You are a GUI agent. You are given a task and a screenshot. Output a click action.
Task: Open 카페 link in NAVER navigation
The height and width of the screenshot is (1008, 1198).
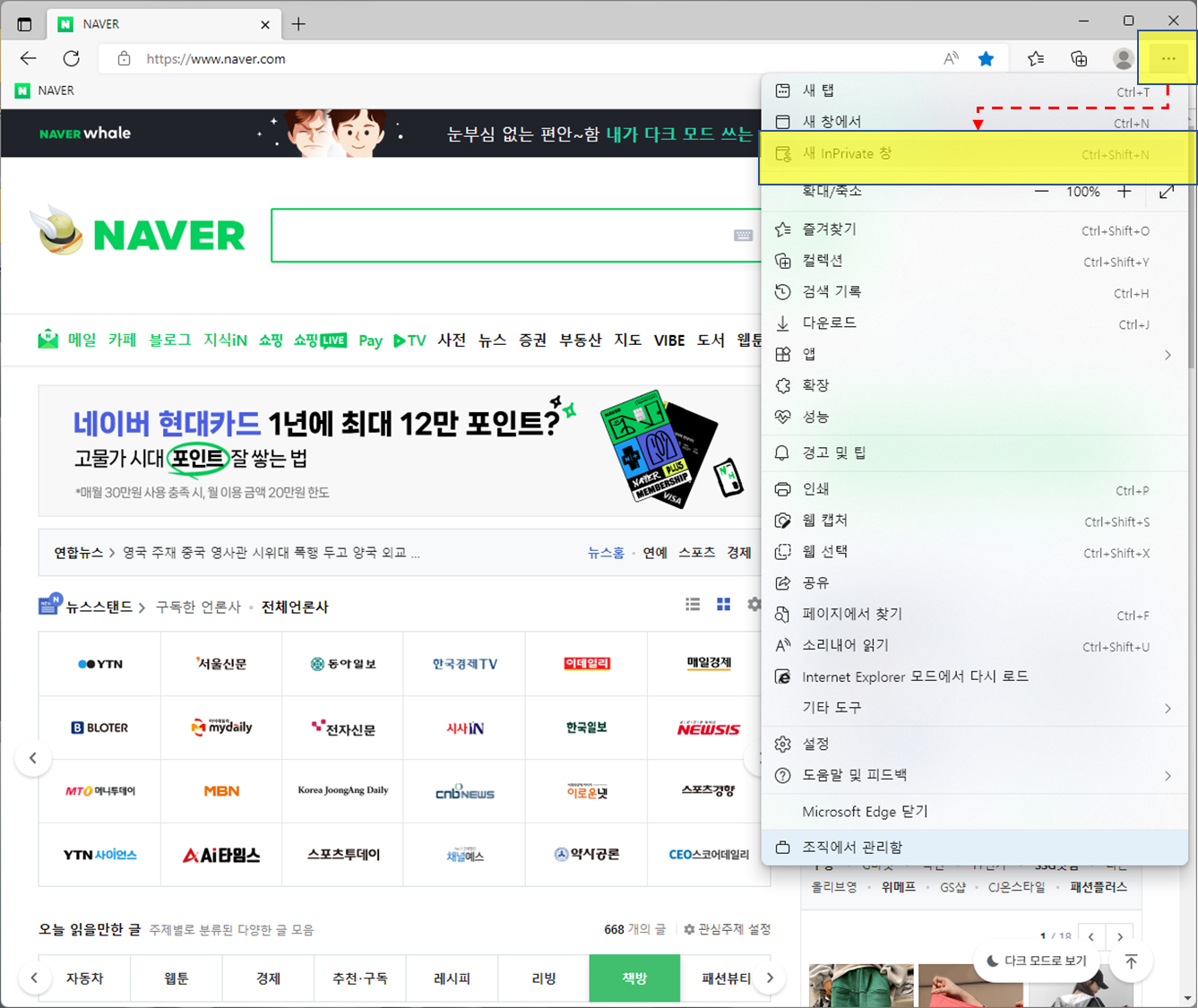point(123,340)
